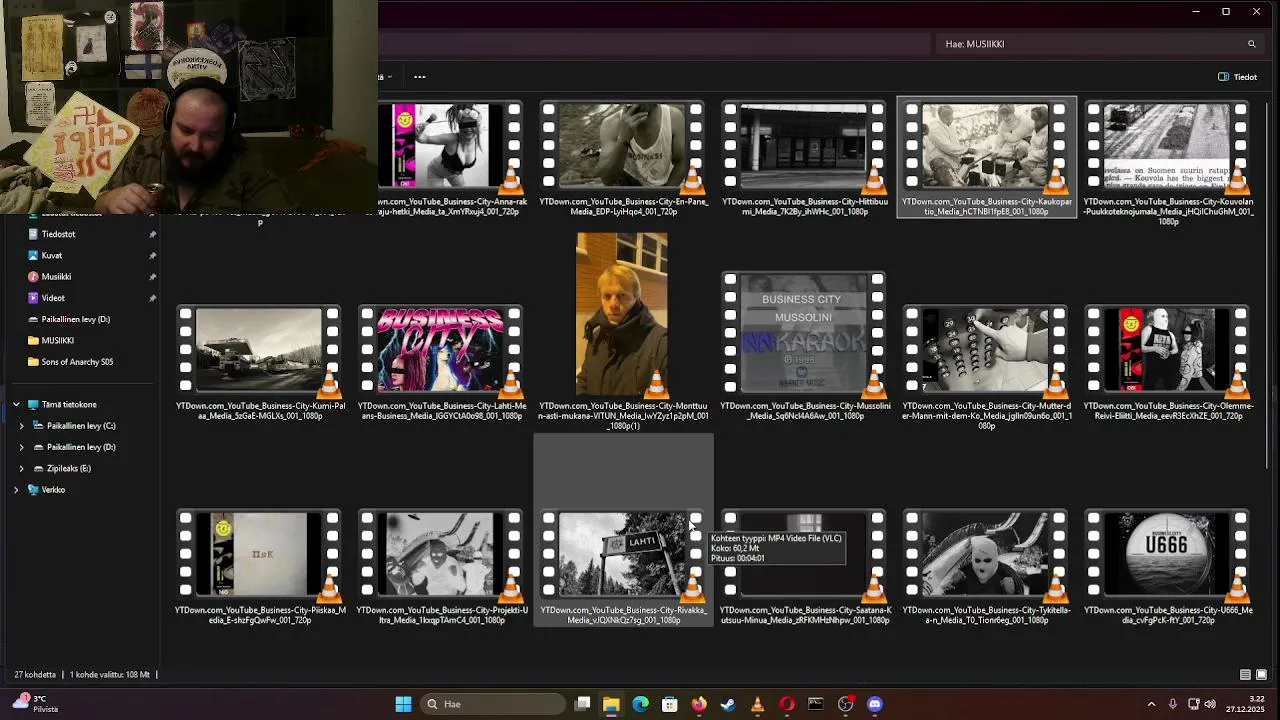Toggle the Tiedot details pane
This screenshot has width=1280, height=720.
pos(1238,77)
